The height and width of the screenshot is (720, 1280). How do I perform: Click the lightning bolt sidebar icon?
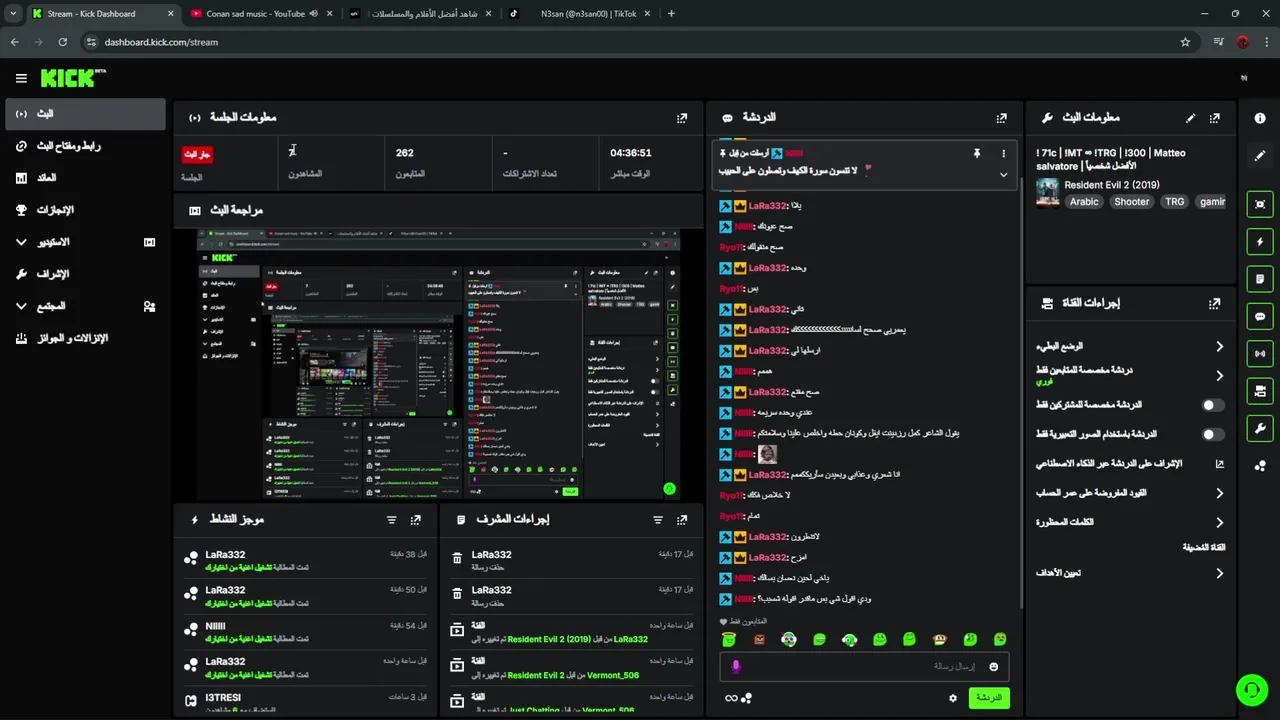tap(1260, 242)
